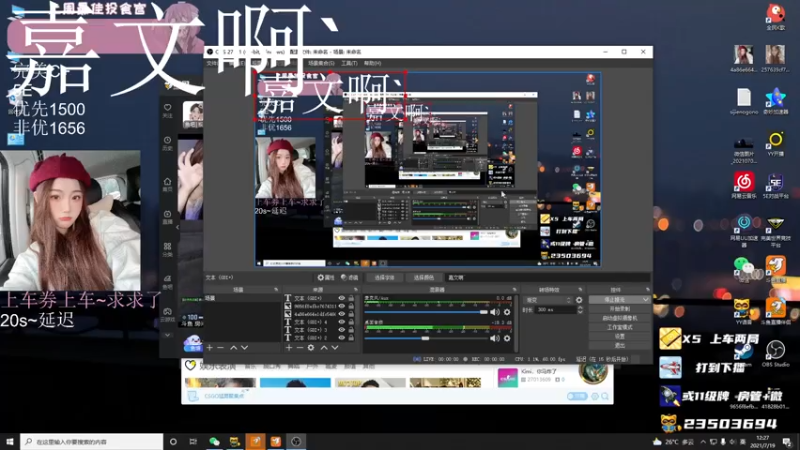Image resolution: width=800 pixels, height=450 pixels.
Task: Expand chevron at bottom of left app sidebar
Action: [x=167, y=335]
